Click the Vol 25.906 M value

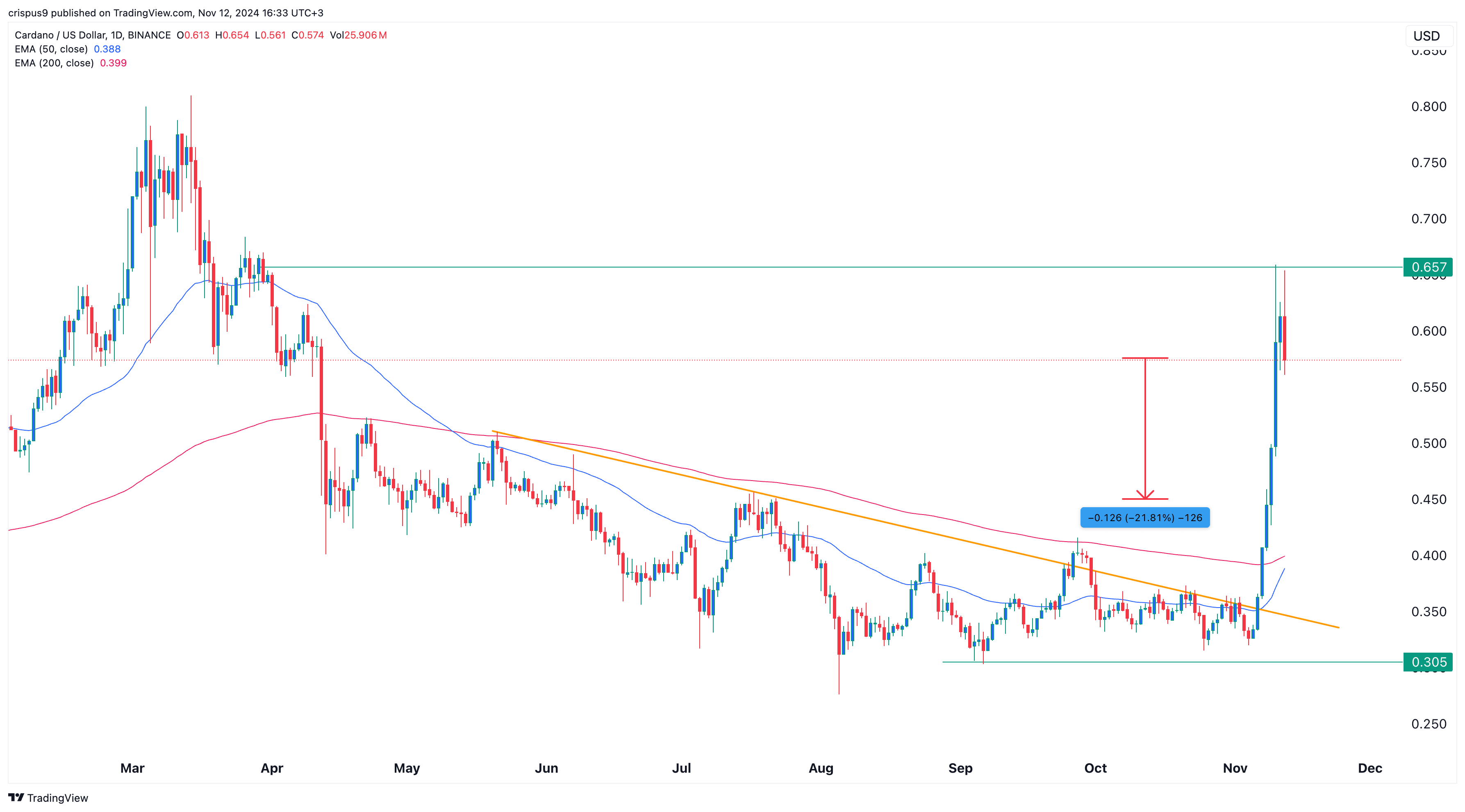click(358, 35)
